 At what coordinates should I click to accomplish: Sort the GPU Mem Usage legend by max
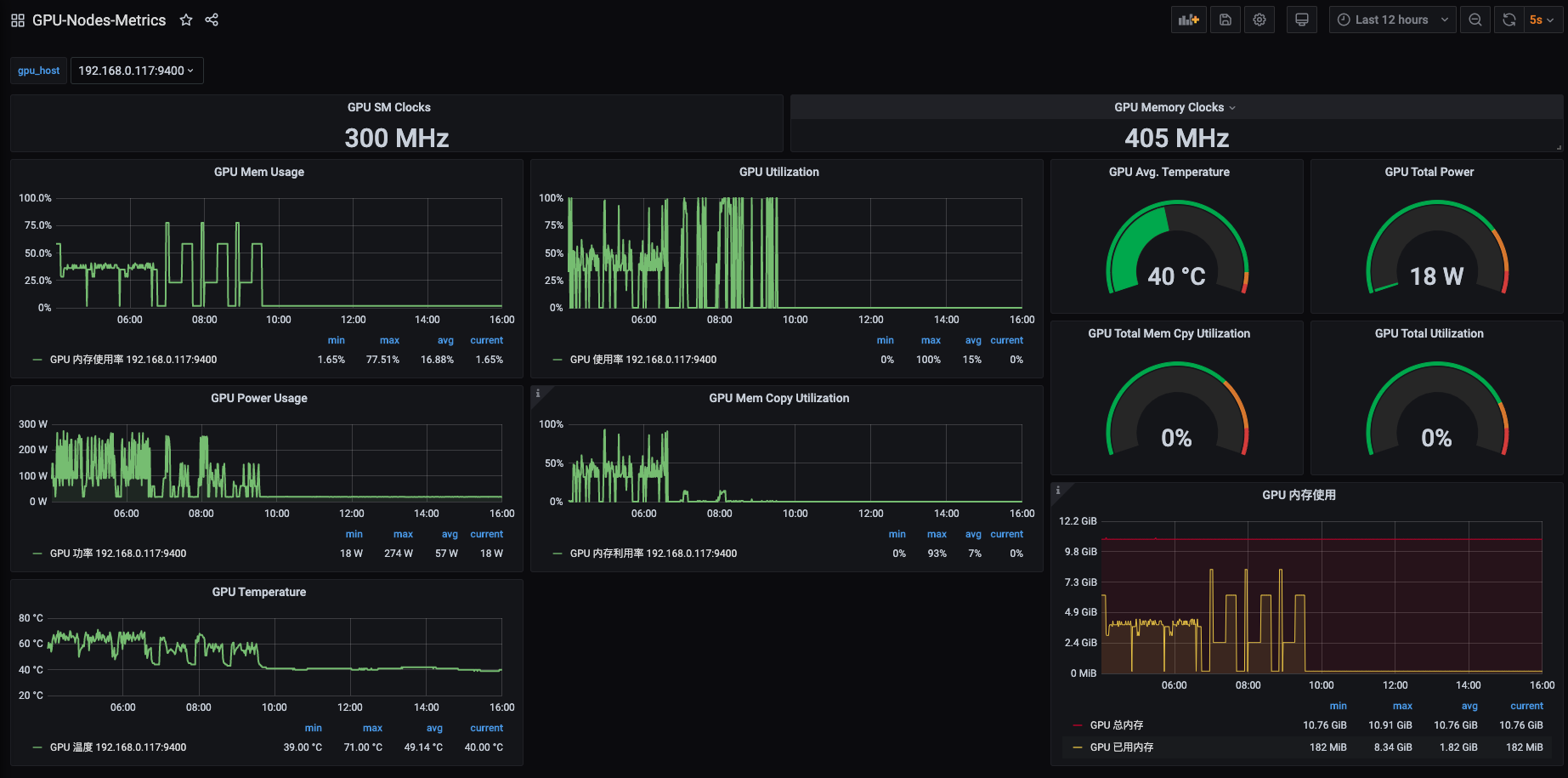coord(389,340)
